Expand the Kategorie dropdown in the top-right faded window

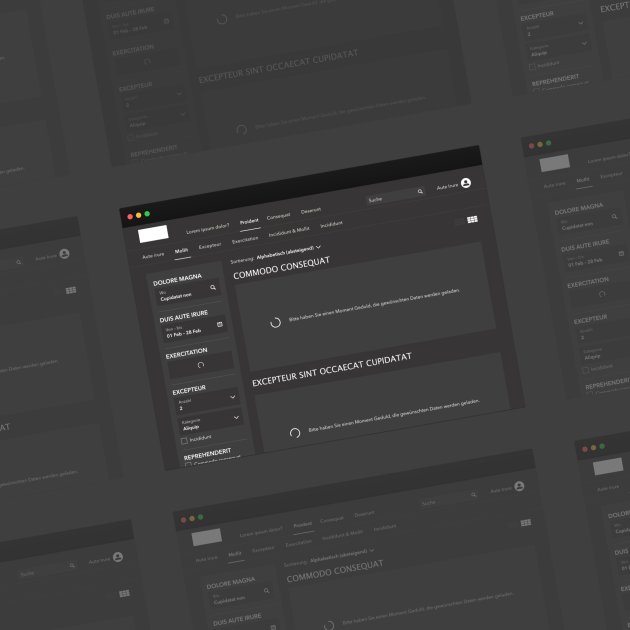tap(584, 43)
